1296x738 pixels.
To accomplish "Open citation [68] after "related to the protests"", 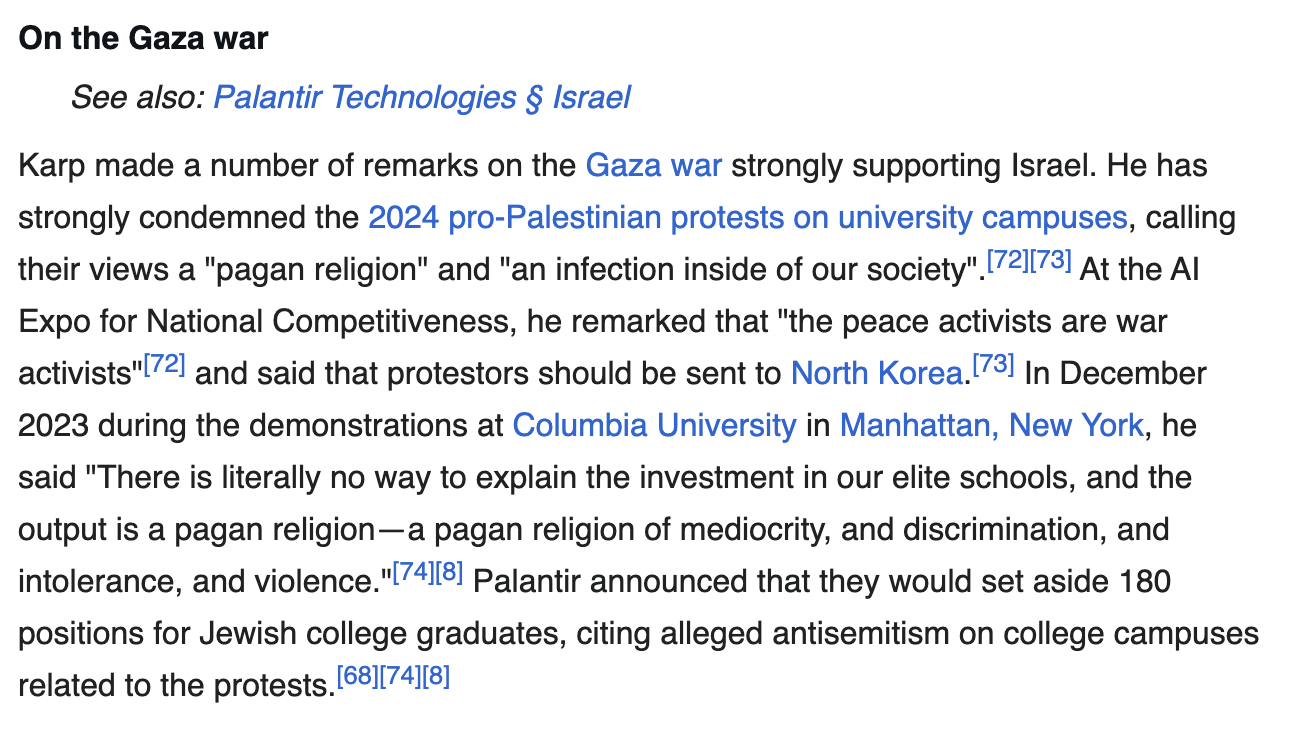I will point(358,678).
